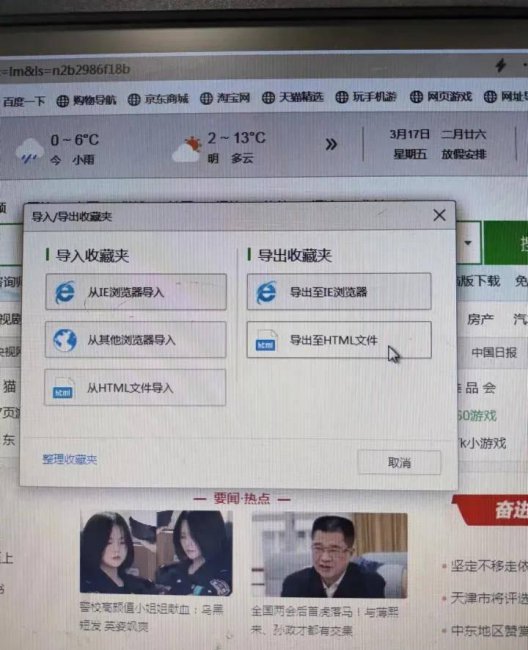Click 小游戏 link on the right
The image size is (528, 650).
point(483,444)
